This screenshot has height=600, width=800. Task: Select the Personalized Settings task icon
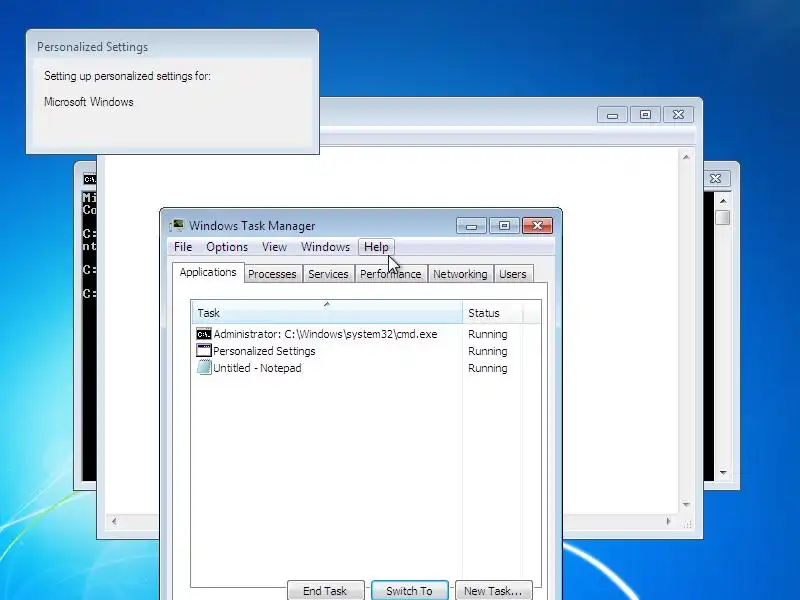click(204, 351)
